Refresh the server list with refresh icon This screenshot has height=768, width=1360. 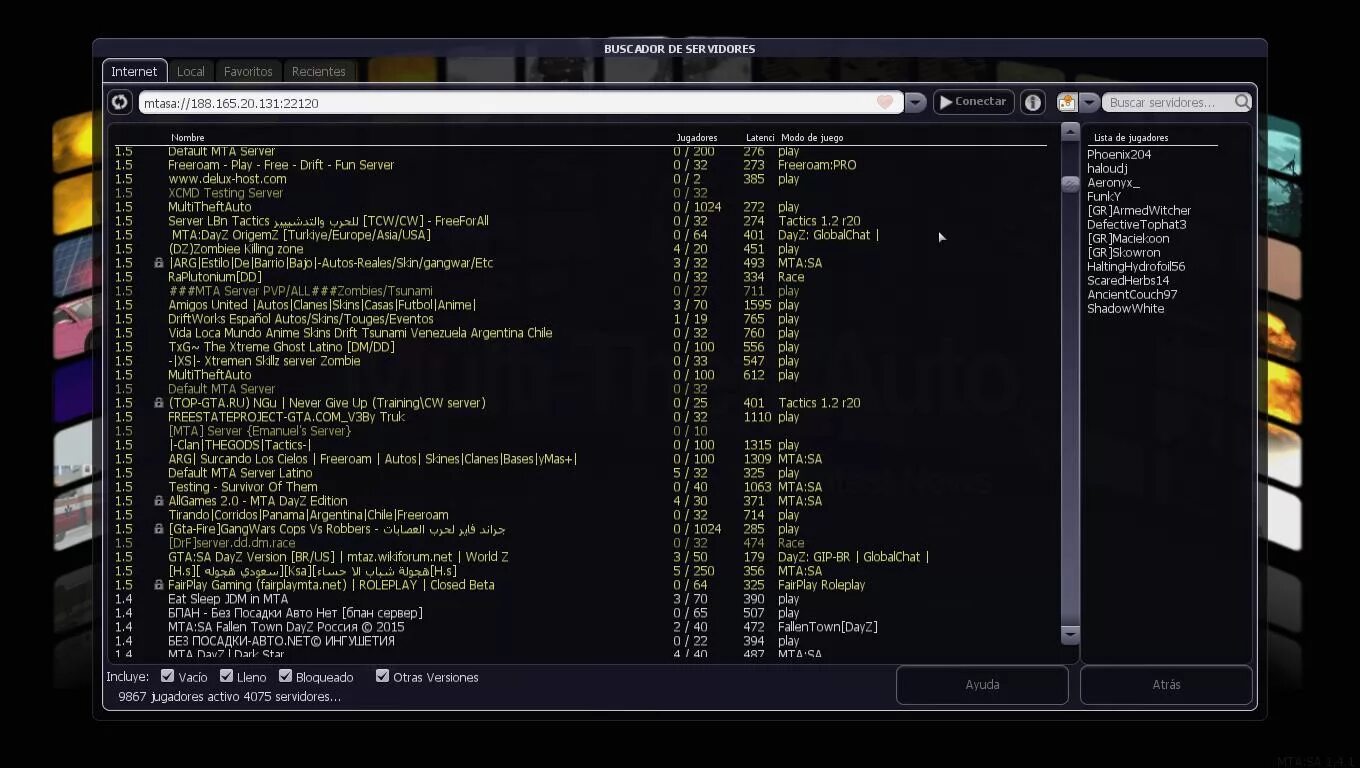pos(119,102)
